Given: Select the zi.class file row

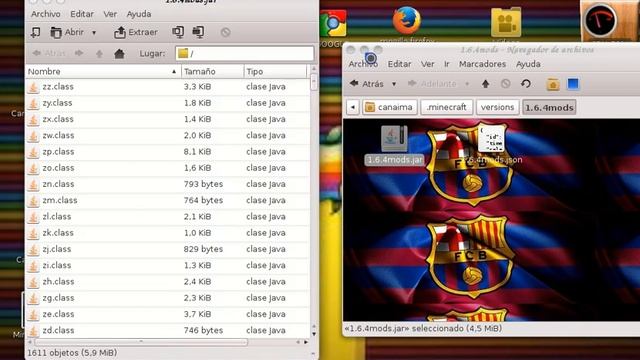Looking at the screenshot, I should (x=167, y=265).
